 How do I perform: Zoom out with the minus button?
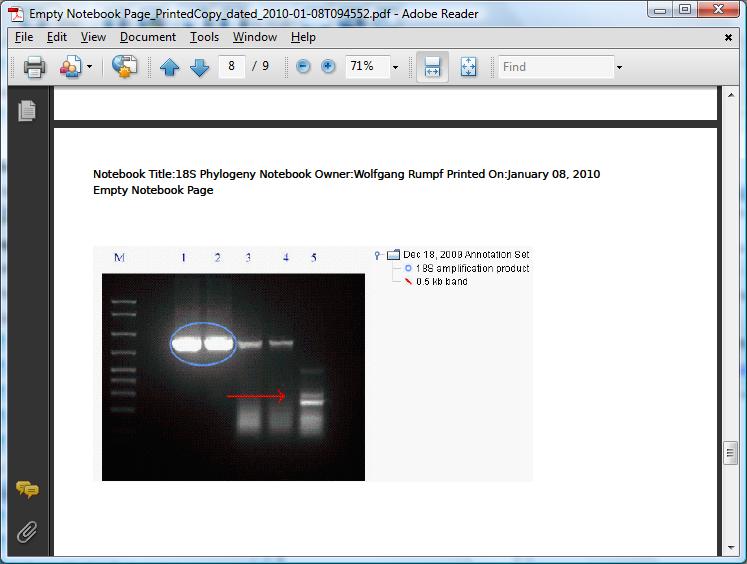(x=303, y=66)
